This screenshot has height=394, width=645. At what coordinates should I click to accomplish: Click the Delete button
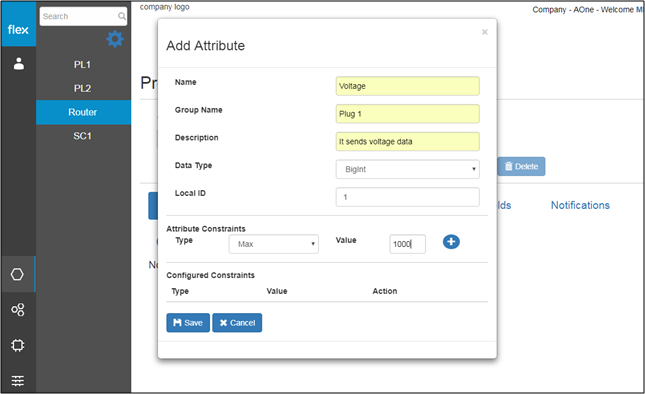[521, 167]
